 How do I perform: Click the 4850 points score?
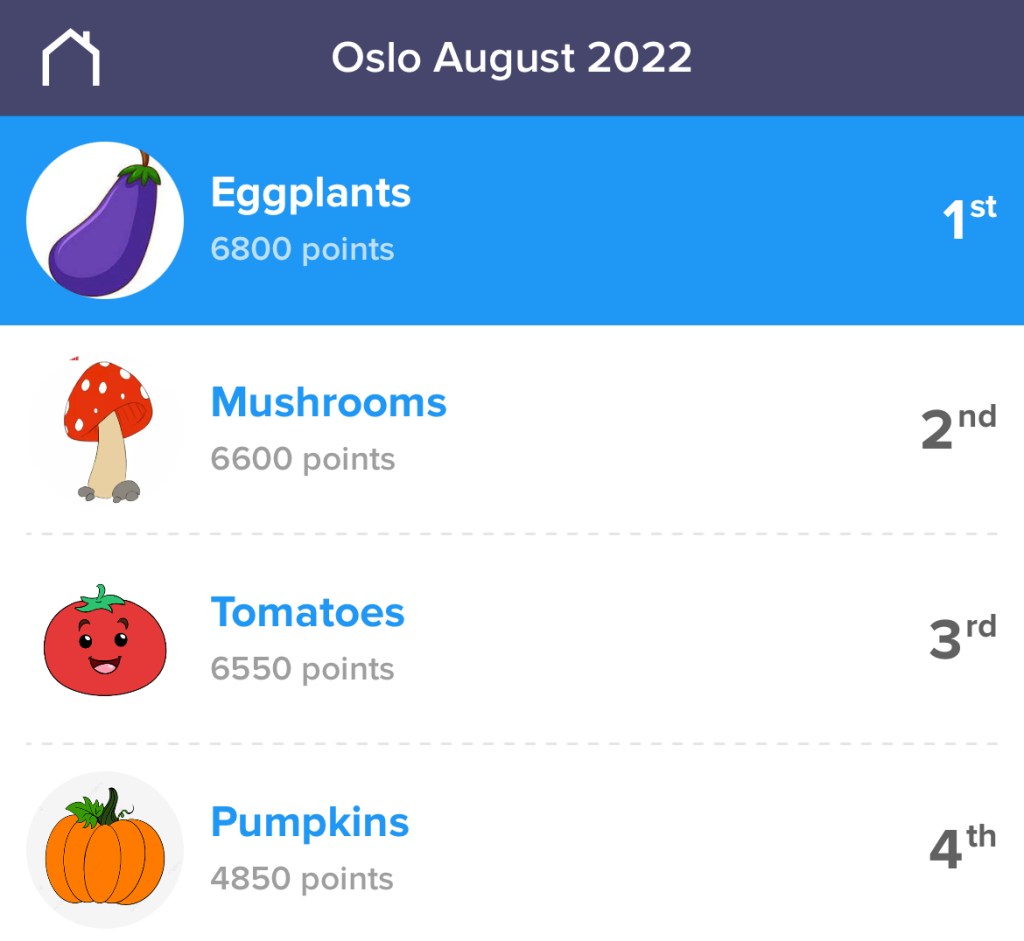pos(302,879)
